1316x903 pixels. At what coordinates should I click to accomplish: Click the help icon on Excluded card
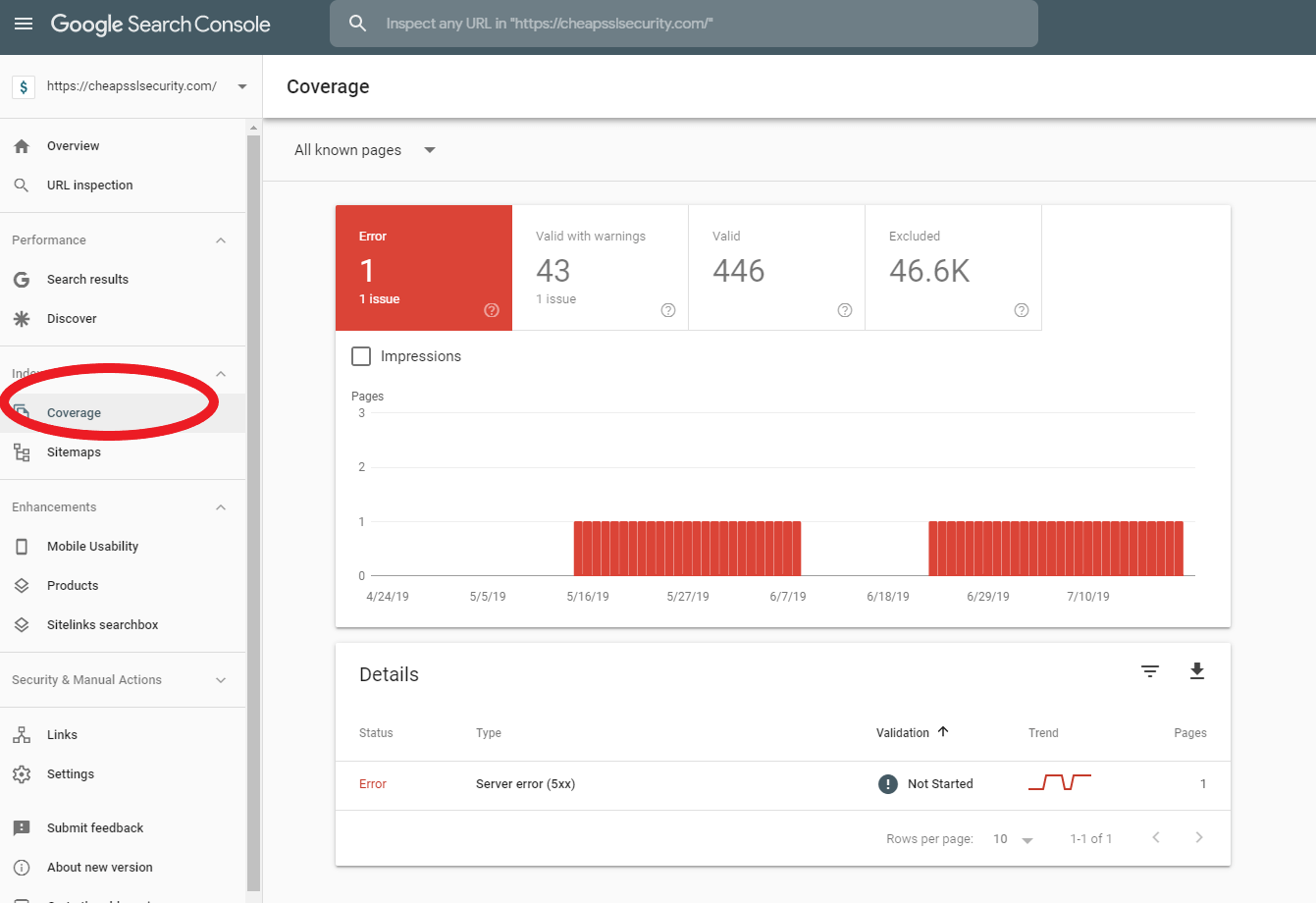point(1022,310)
